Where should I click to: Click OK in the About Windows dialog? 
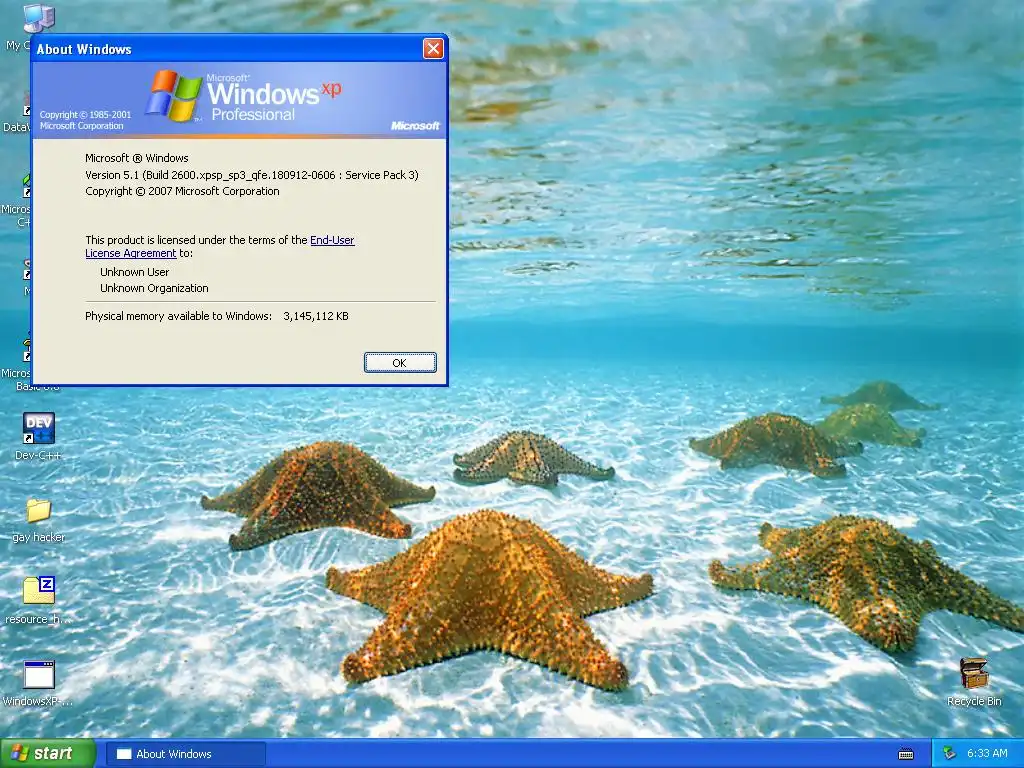pos(400,362)
